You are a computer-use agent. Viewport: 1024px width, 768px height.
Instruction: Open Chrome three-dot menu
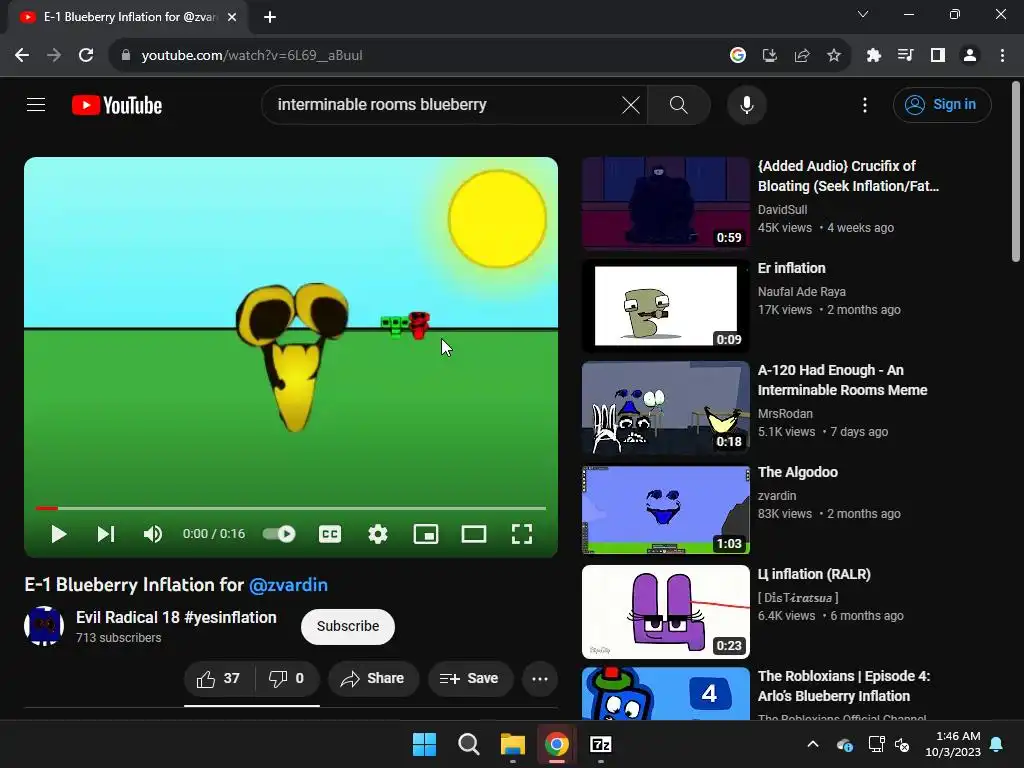(x=1002, y=56)
